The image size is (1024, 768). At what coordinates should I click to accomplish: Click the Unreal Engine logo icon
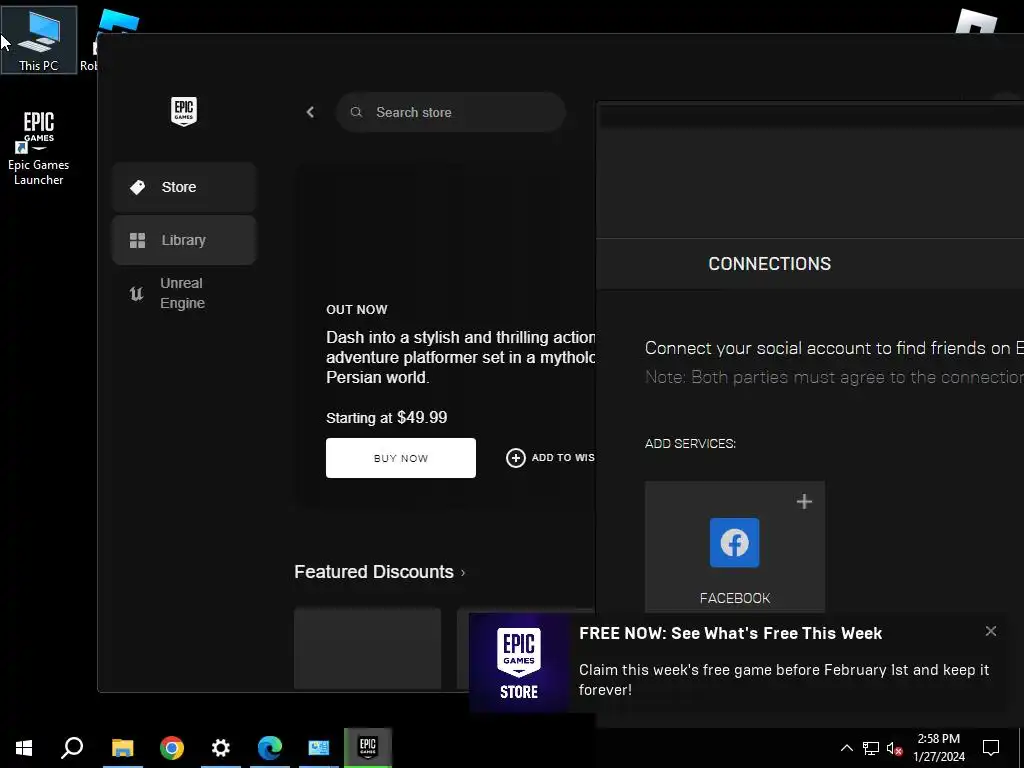point(136,294)
